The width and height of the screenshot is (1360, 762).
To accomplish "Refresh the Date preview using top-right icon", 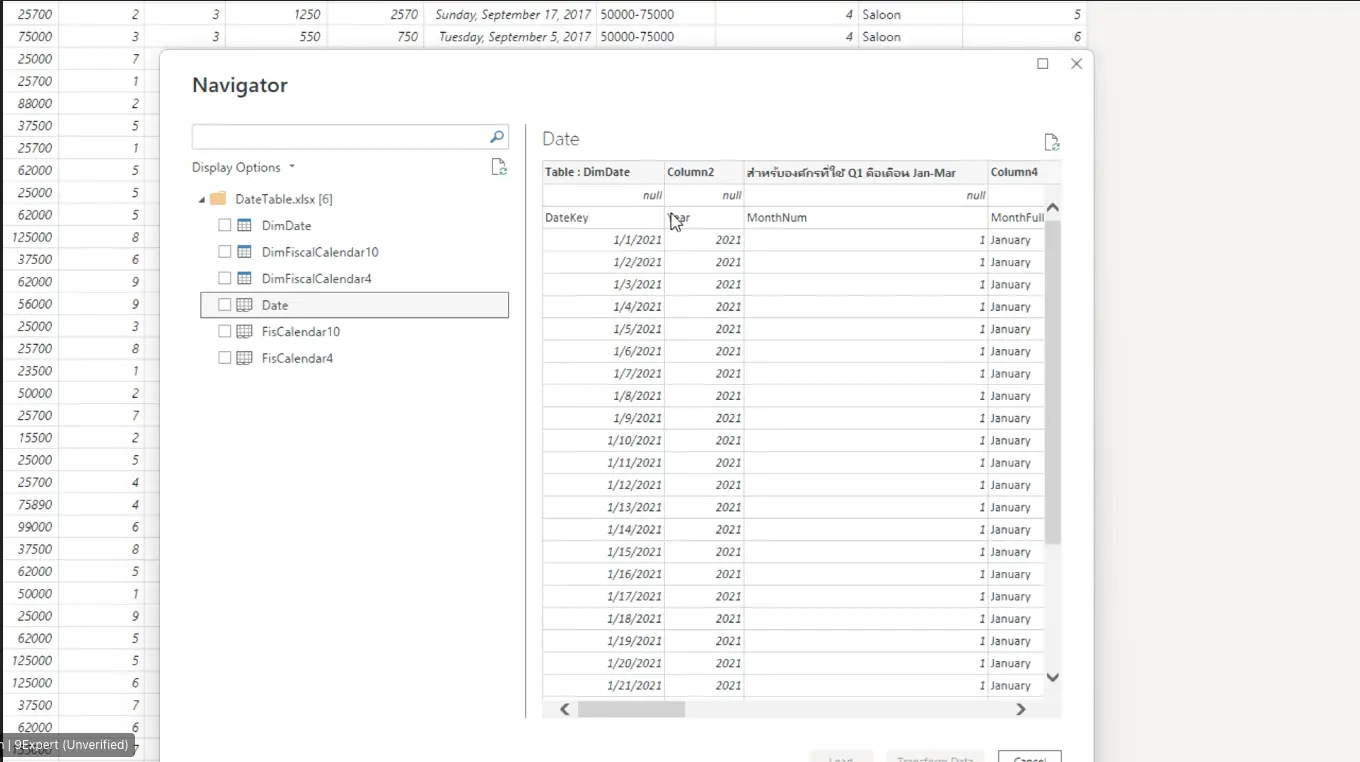I will click(1051, 142).
